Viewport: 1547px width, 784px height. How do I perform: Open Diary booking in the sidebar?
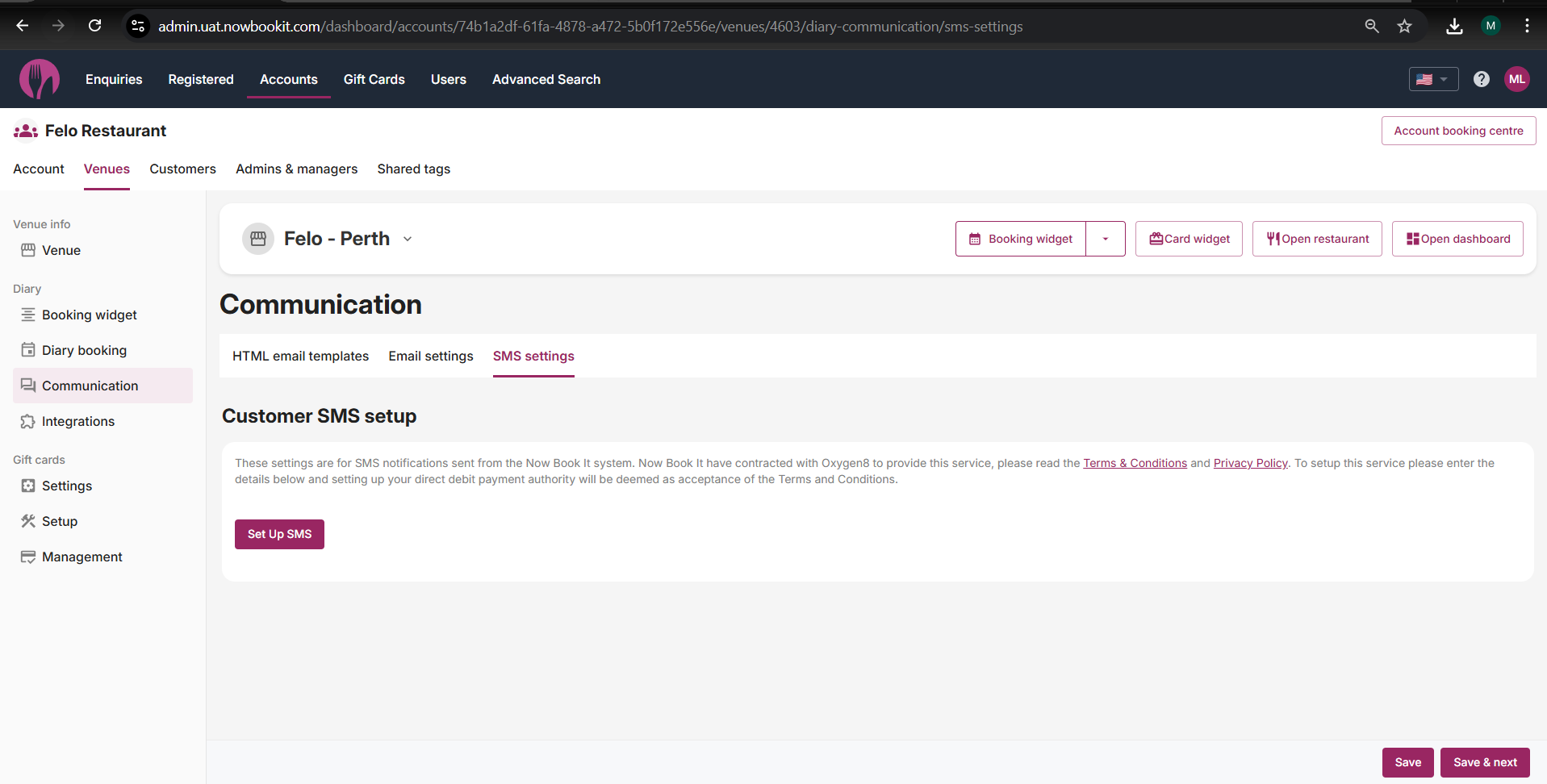click(84, 350)
